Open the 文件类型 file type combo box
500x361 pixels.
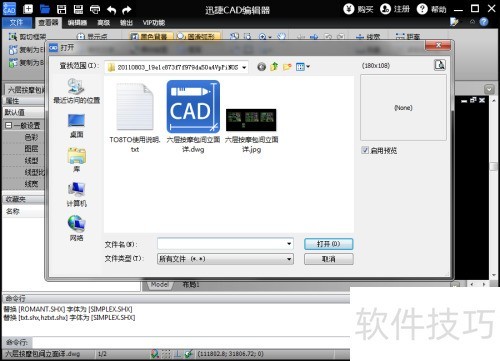(x=225, y=259)
